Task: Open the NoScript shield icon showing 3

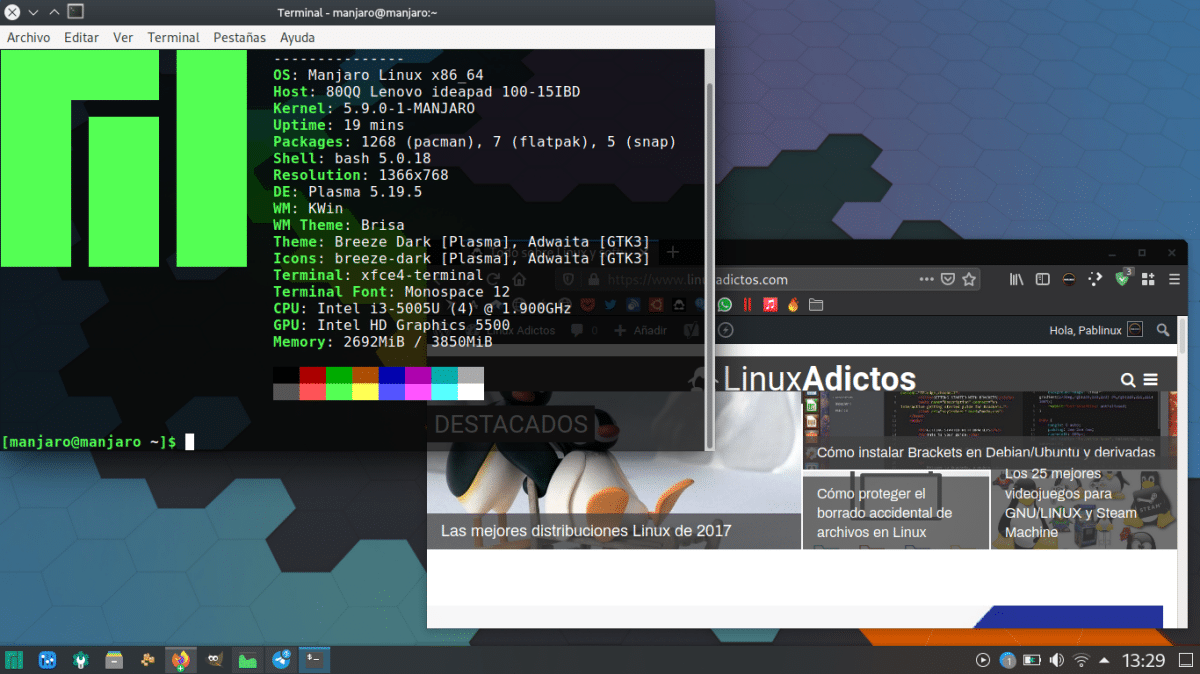Action: (1122, 280)
